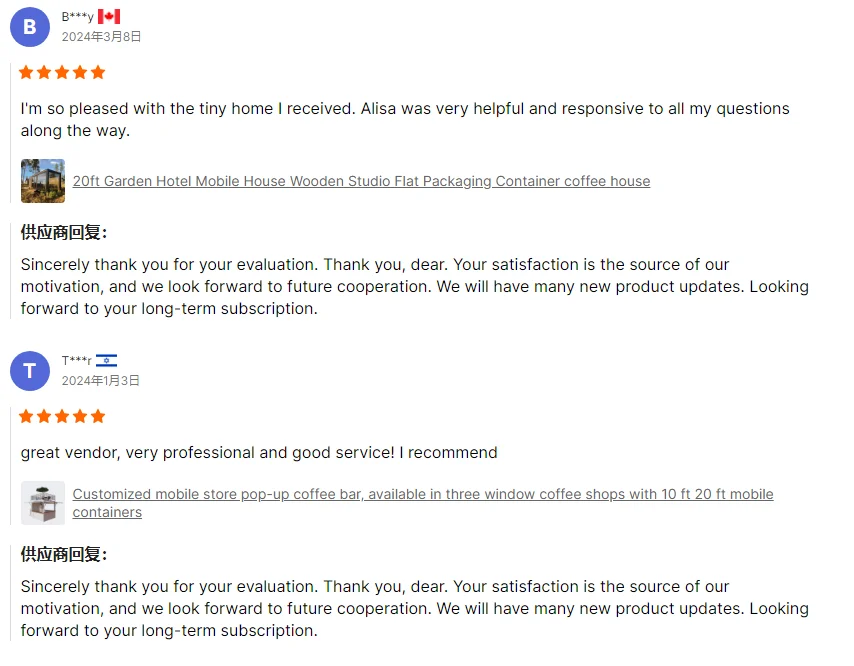The width and height of the screenshot is (854, 666).
Task: Open the Customized mobile store pop-up coffee bar link
Action: [x=423, y=503]
